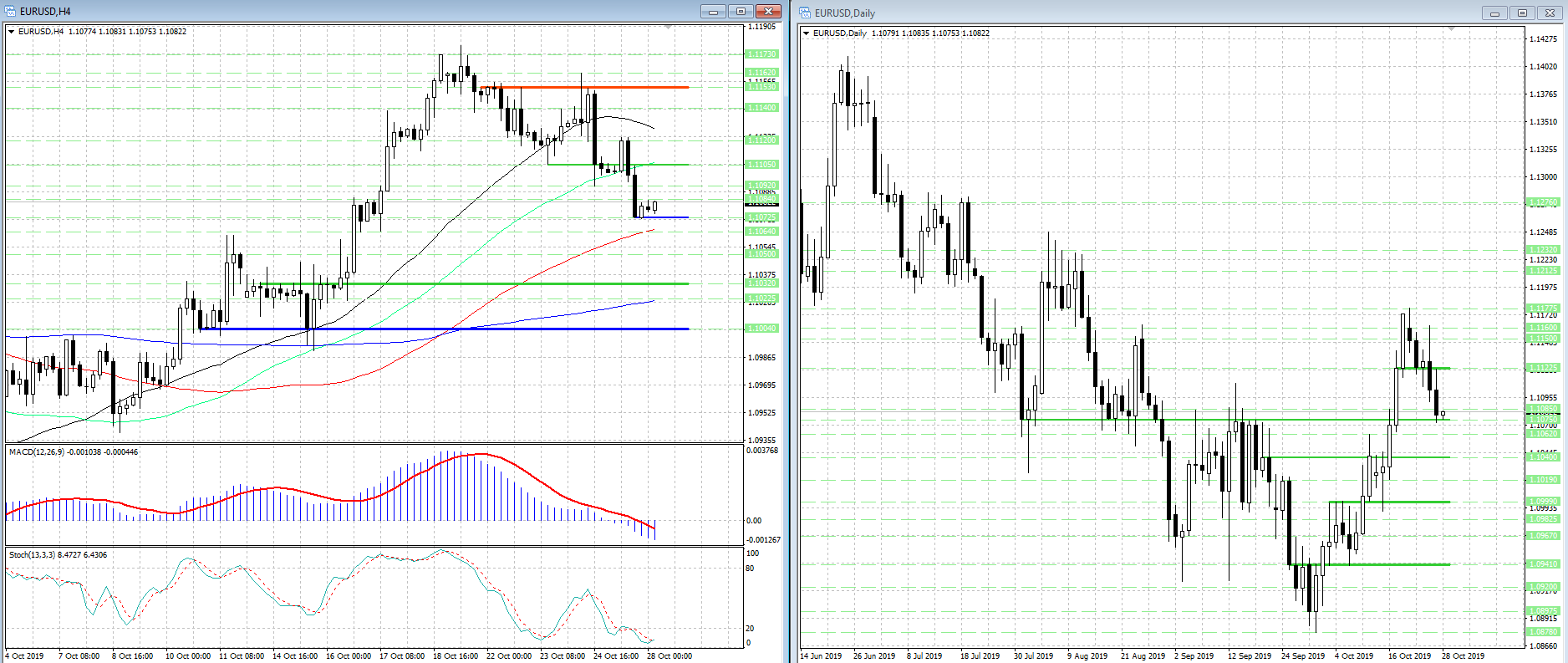
Task: Maximize the EURUSD,Daily chart window
Action: click(1522, 13)
